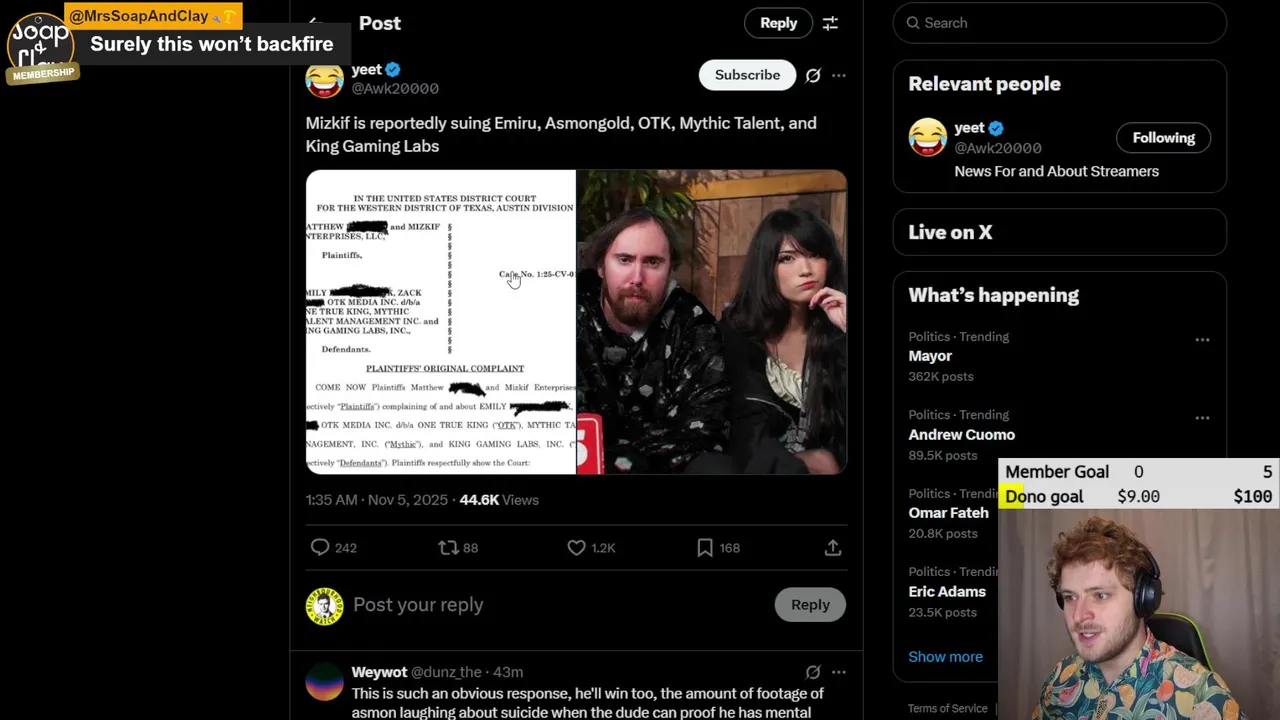
Task: Open more options on Weywot's reply
Action: point(839,672)
